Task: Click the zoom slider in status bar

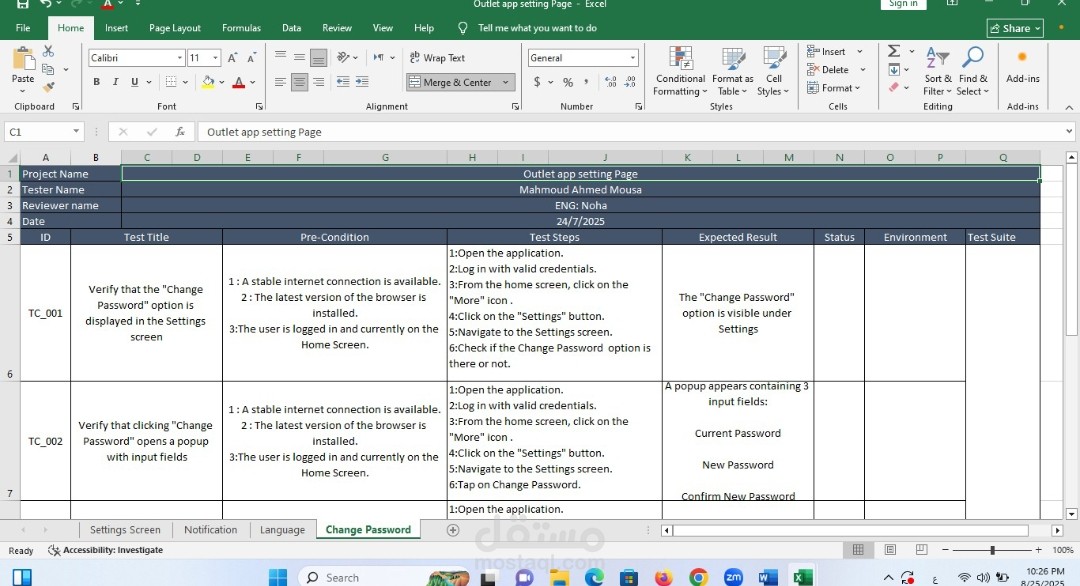Action: [992, 550]
